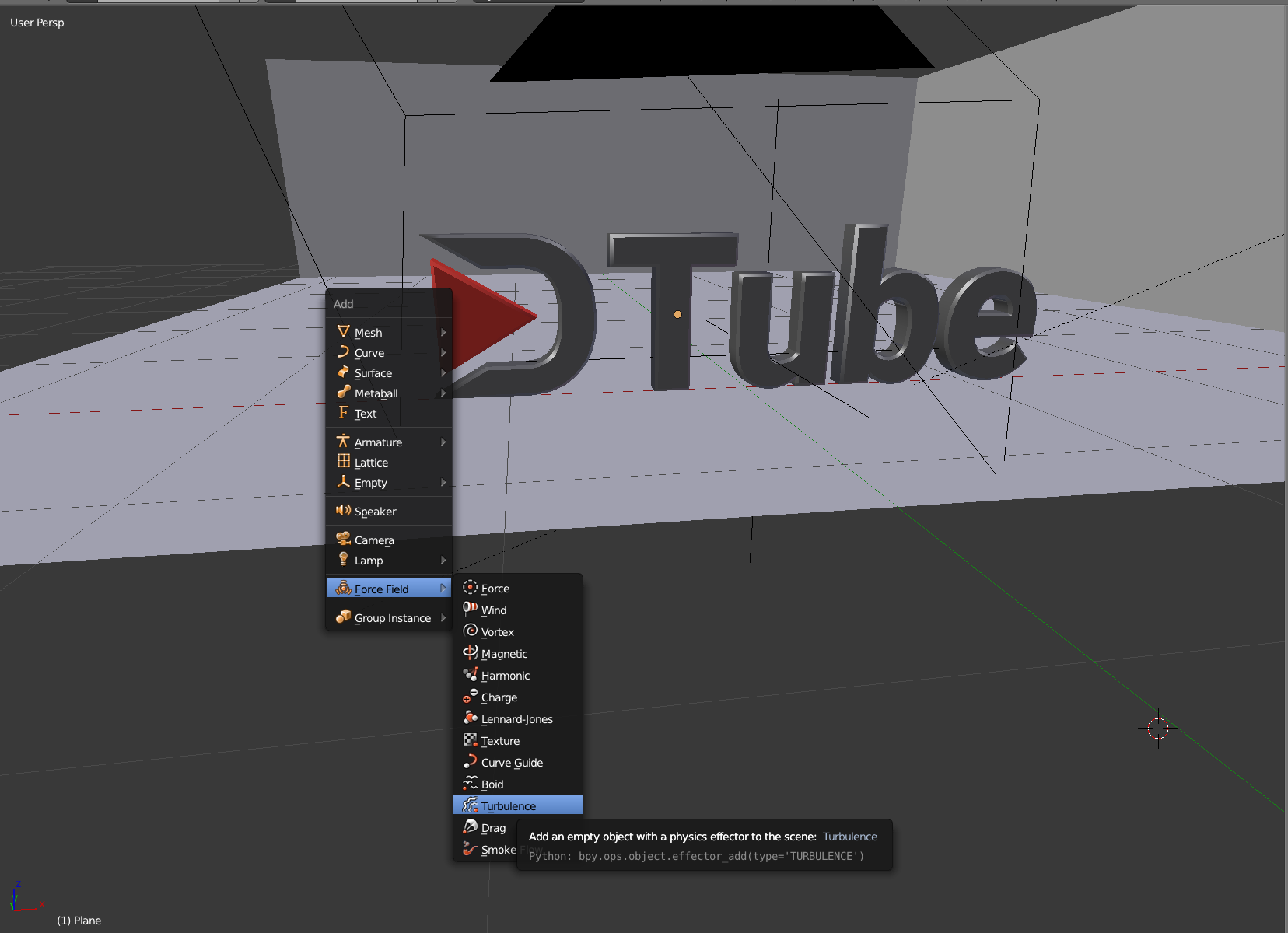This screenshot has height=933, width=1288.
Task: Expand the Metaball submenu arrow
Action: coord(443,393)
